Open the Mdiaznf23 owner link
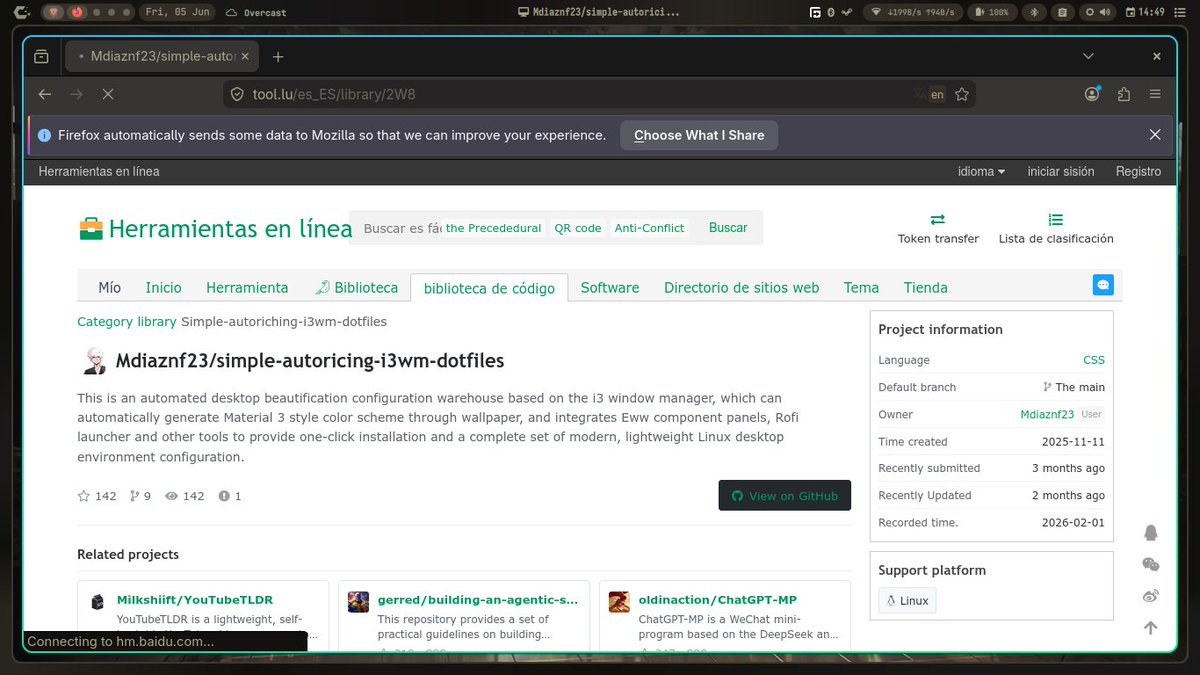This screenshot has height=675, width=1200. (x=1047, y=414)
